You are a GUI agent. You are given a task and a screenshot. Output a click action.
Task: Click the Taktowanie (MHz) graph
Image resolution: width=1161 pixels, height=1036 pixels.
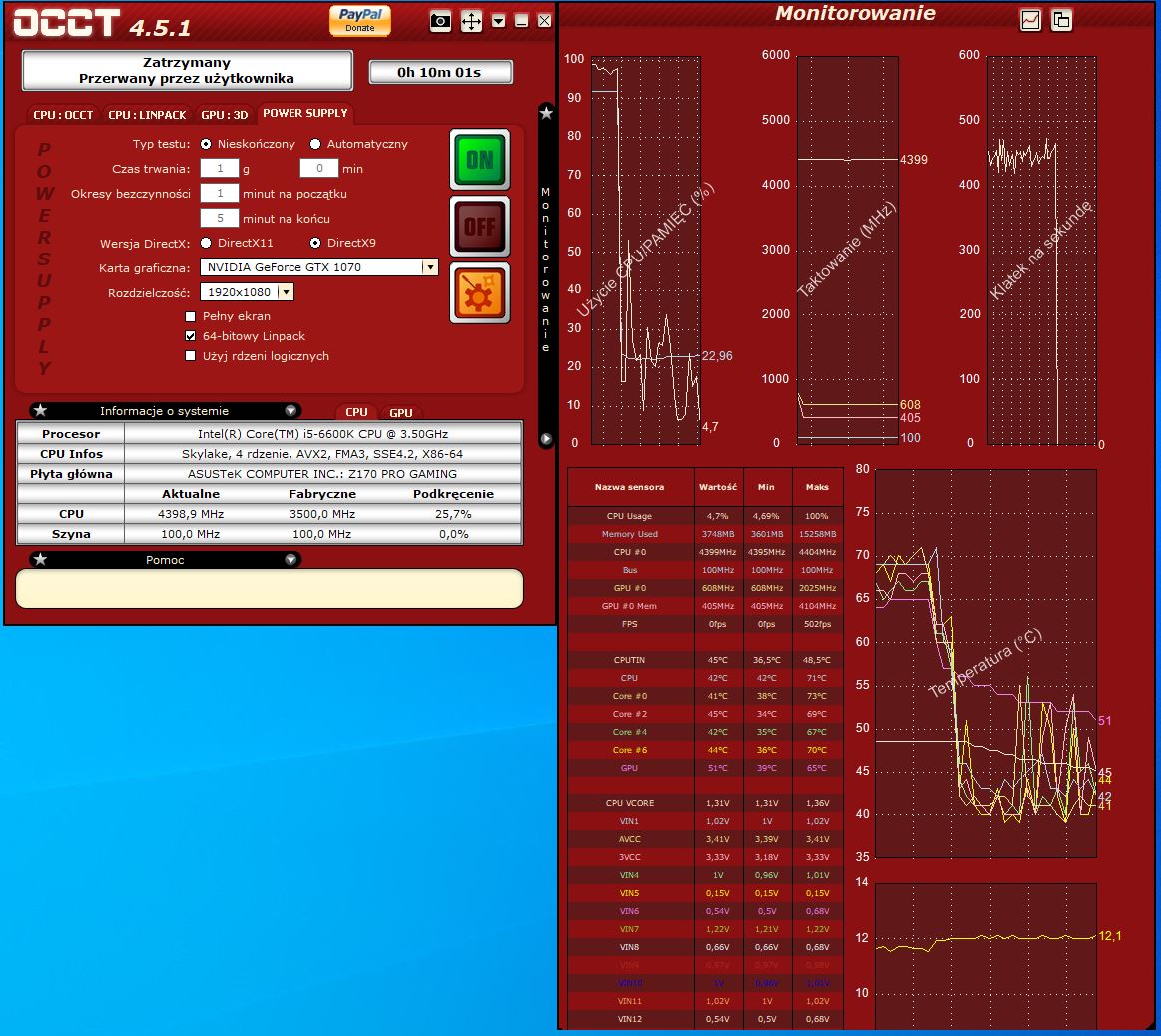pyautogui.click(x=848, y=251)
